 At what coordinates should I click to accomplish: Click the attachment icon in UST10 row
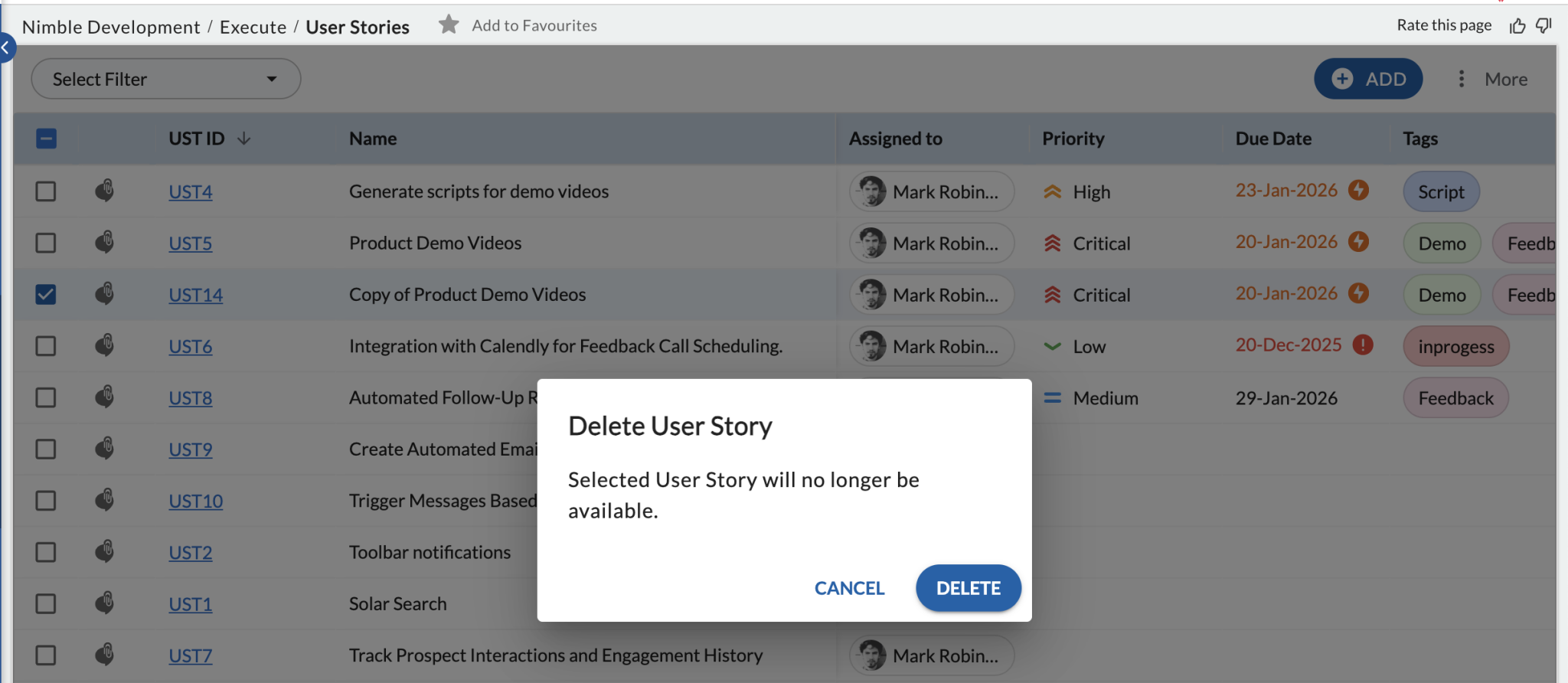pos(105,501)
